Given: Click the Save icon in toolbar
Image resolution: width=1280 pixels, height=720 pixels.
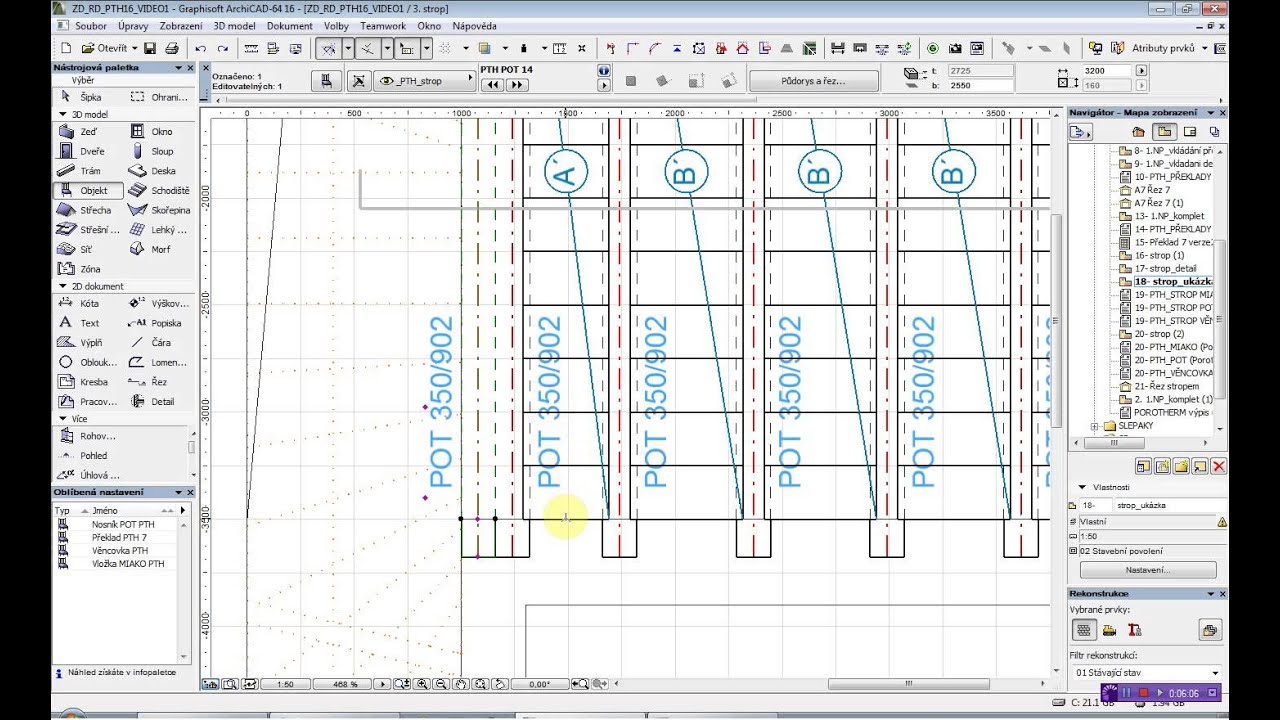Looking at the screenshot, I should pos(150,48).
